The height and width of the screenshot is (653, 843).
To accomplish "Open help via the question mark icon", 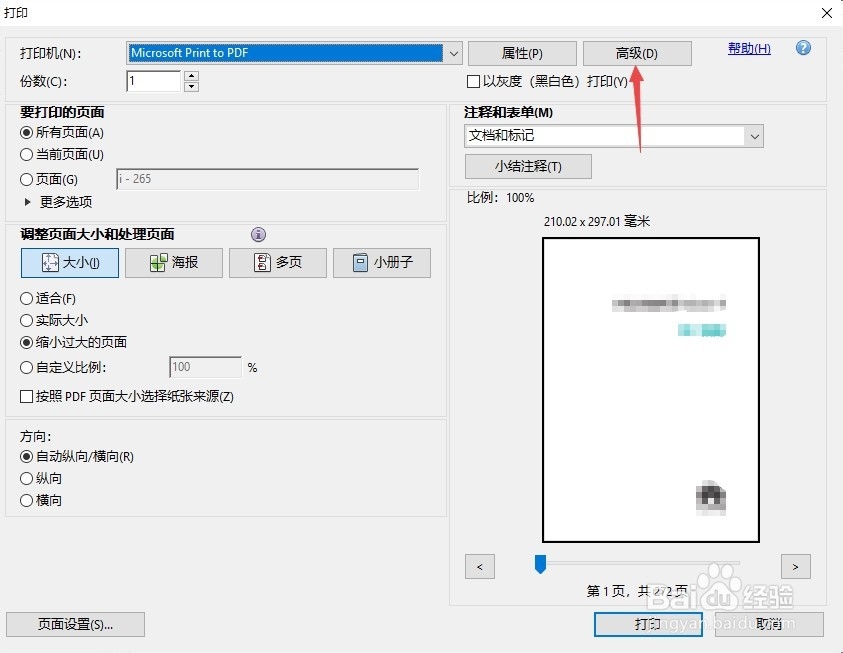I will (x=803, y=47).
